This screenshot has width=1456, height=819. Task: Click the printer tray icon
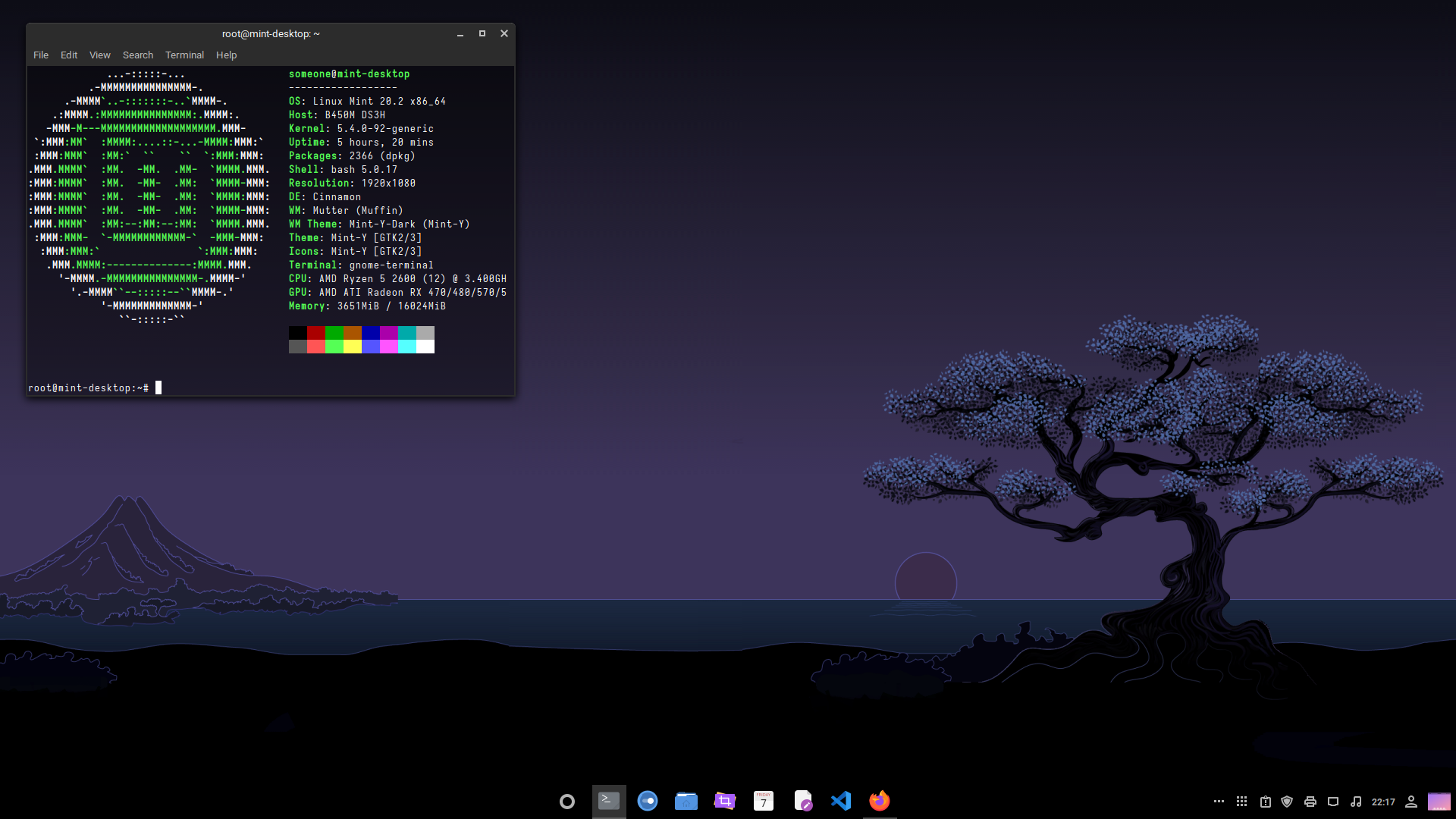[x=1310, y=802]
